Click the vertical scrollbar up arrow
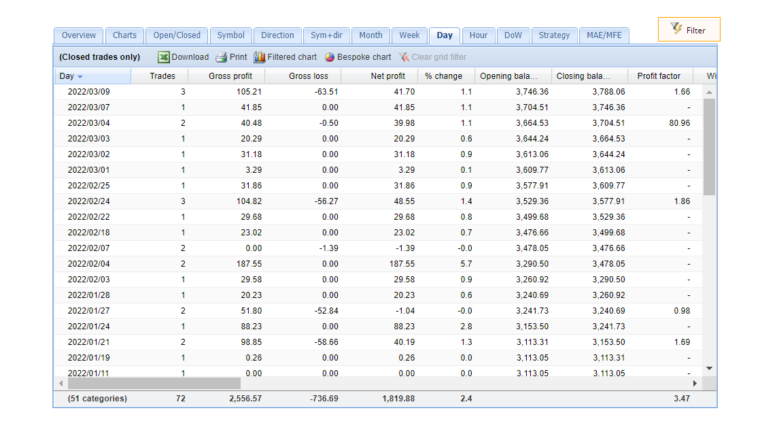The width and height of the screenshot is (760, 432). (x=709, y=92)
